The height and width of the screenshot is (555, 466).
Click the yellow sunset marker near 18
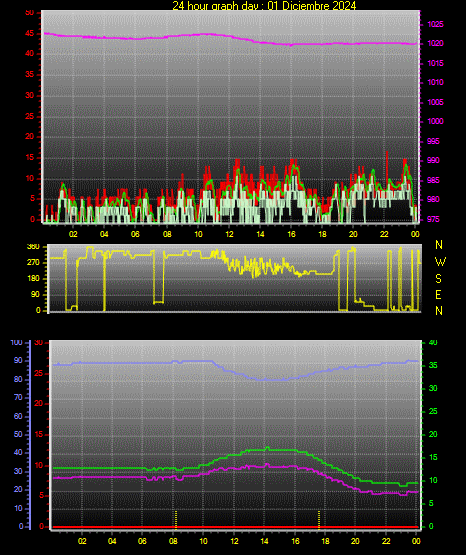pos(319,519)
